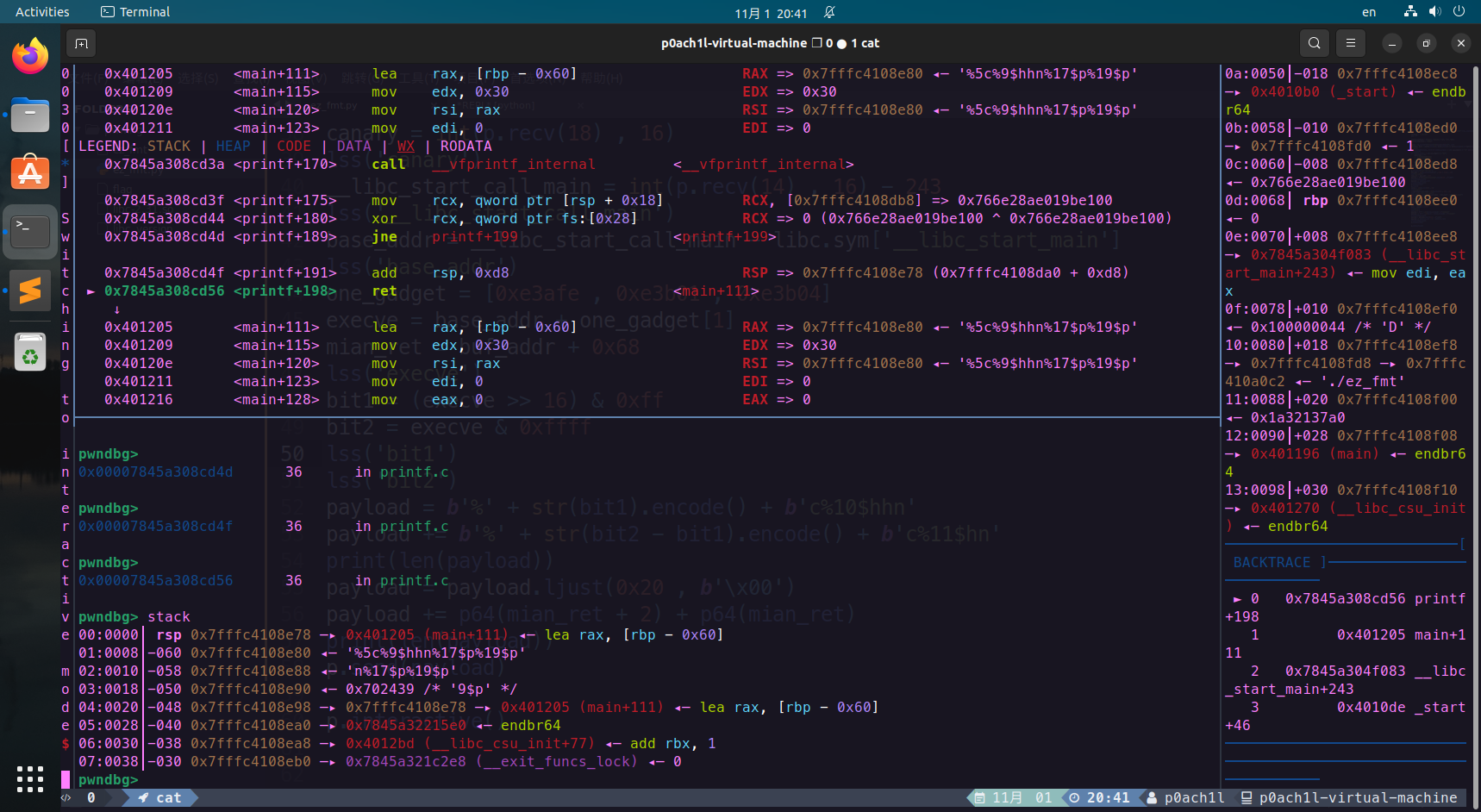Open the 'en' input source menu
The image size is (1481, 812).
tap(1369, 12)
